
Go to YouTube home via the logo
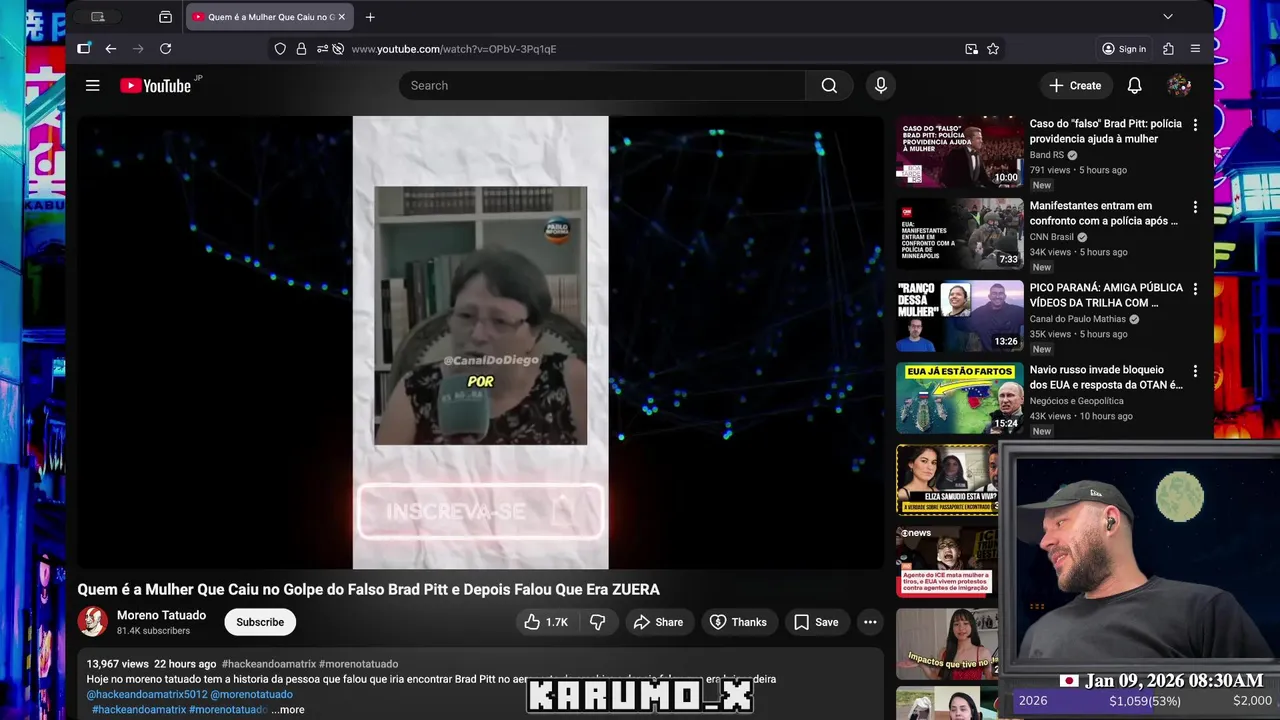[155, 86]
